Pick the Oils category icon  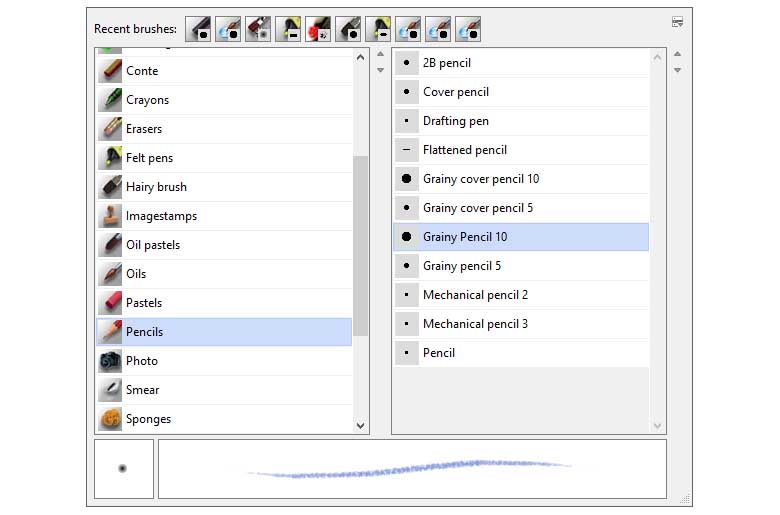[110, 274]
